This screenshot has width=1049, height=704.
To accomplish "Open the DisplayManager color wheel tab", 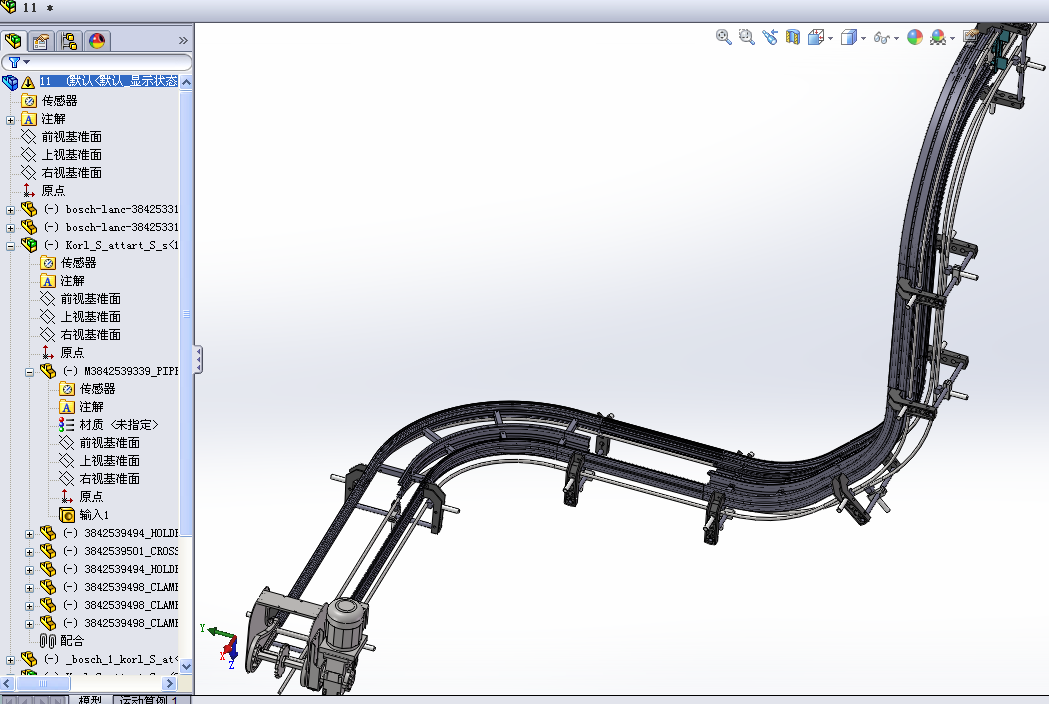I will [97, 41].
